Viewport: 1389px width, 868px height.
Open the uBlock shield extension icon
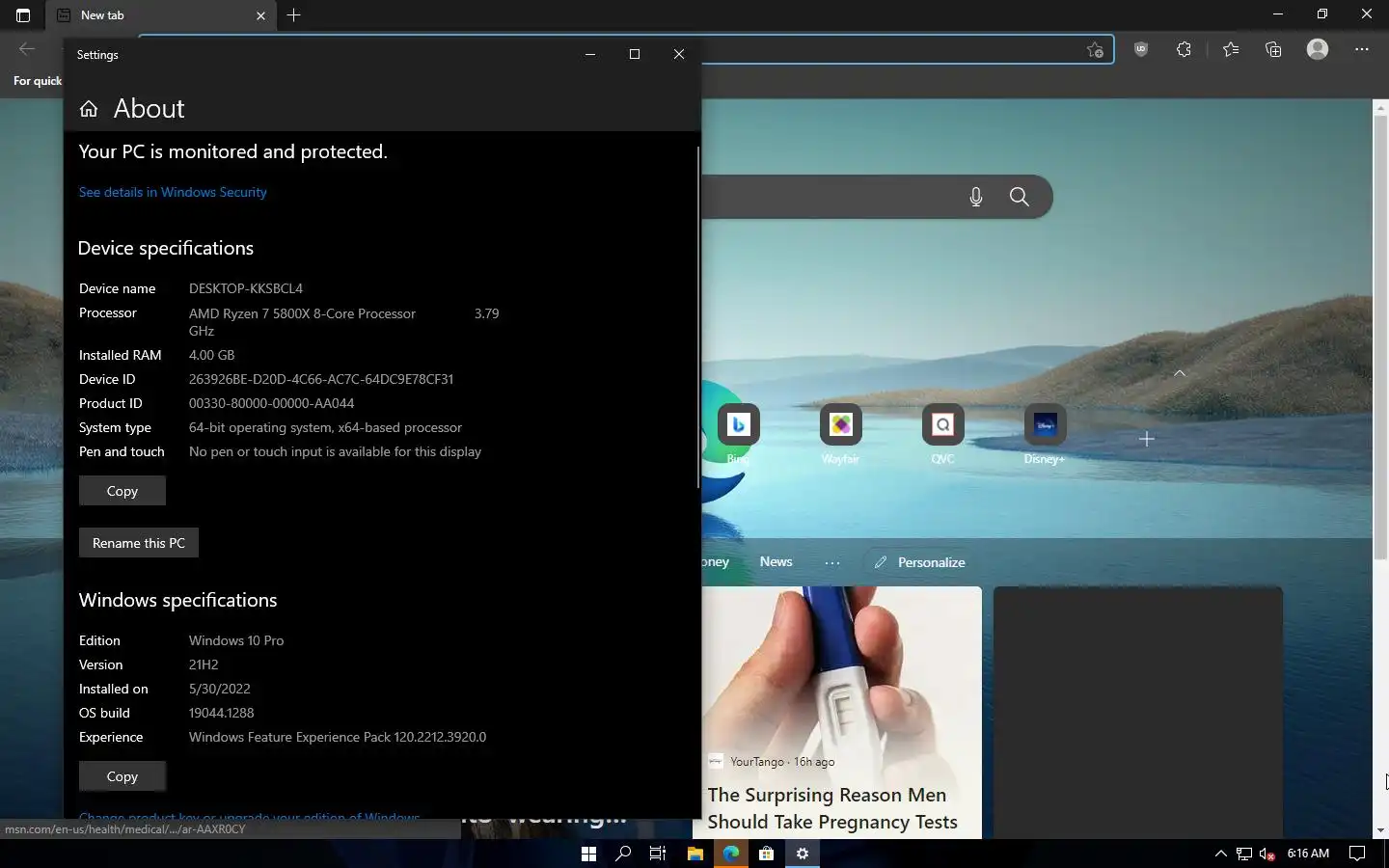point(1141,49)
